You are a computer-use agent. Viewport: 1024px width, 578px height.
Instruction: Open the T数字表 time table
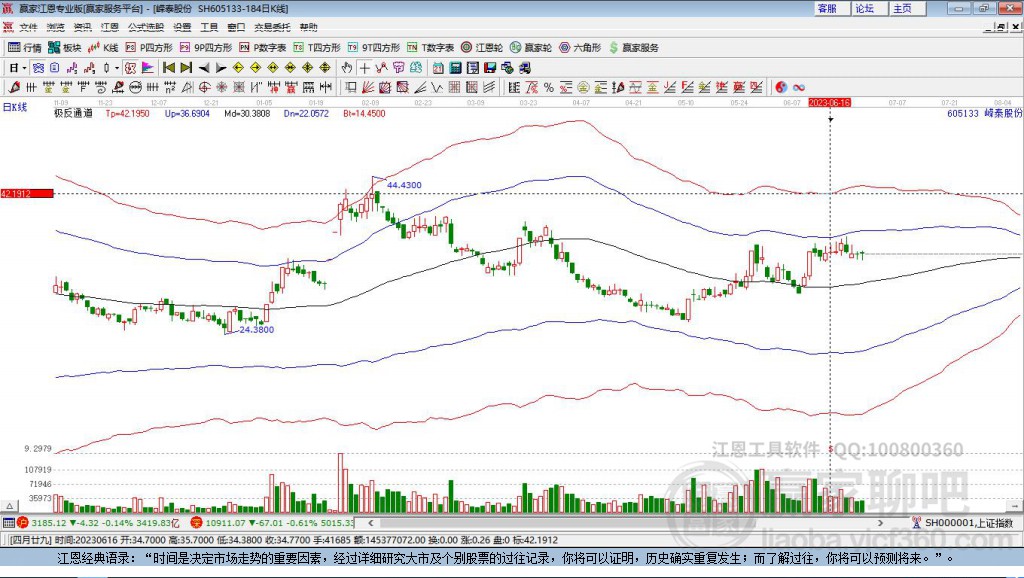[x=430, y=48]
